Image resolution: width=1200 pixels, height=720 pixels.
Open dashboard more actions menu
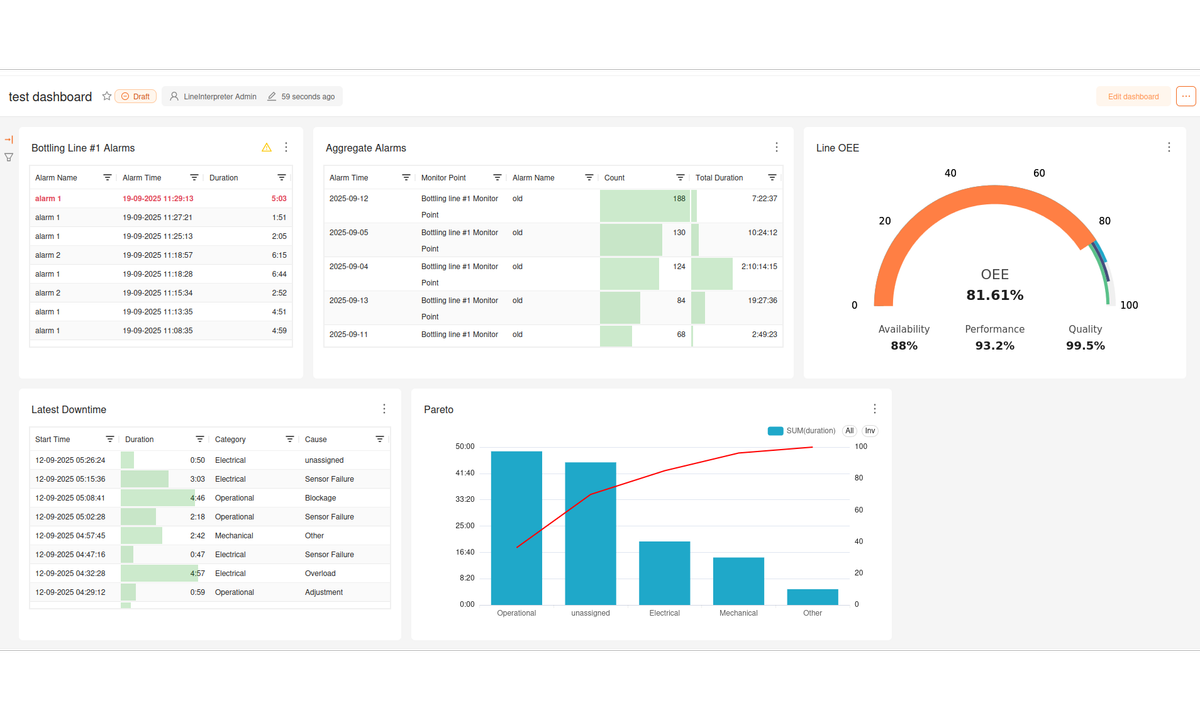1186,97
